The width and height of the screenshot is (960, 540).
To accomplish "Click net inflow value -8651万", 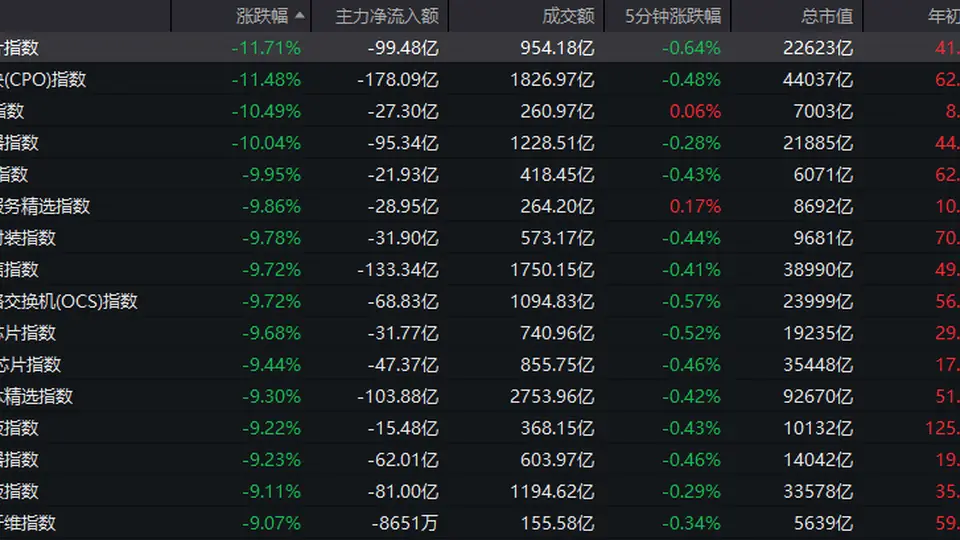I will point(405,523).
